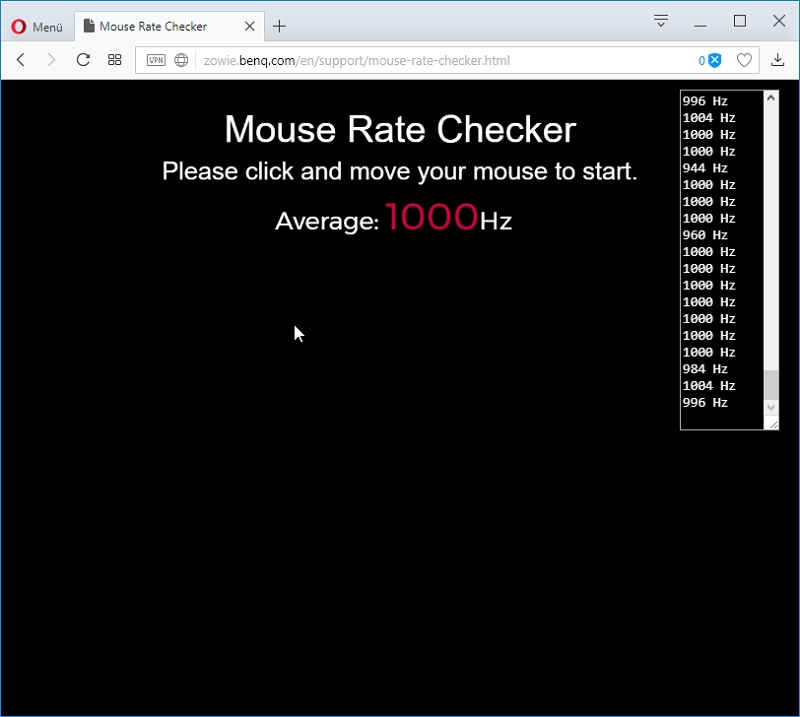
Task: Open the Opera Menü button
Action: tap(37, 27)
